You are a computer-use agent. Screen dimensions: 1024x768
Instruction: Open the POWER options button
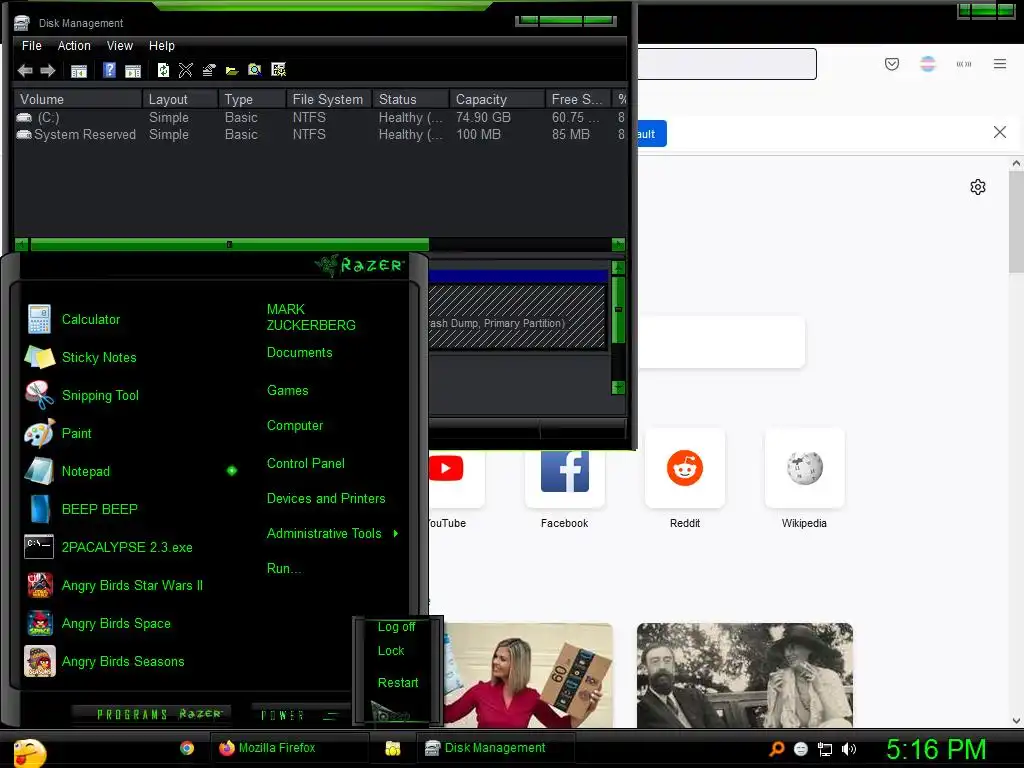tap(300, 715)
